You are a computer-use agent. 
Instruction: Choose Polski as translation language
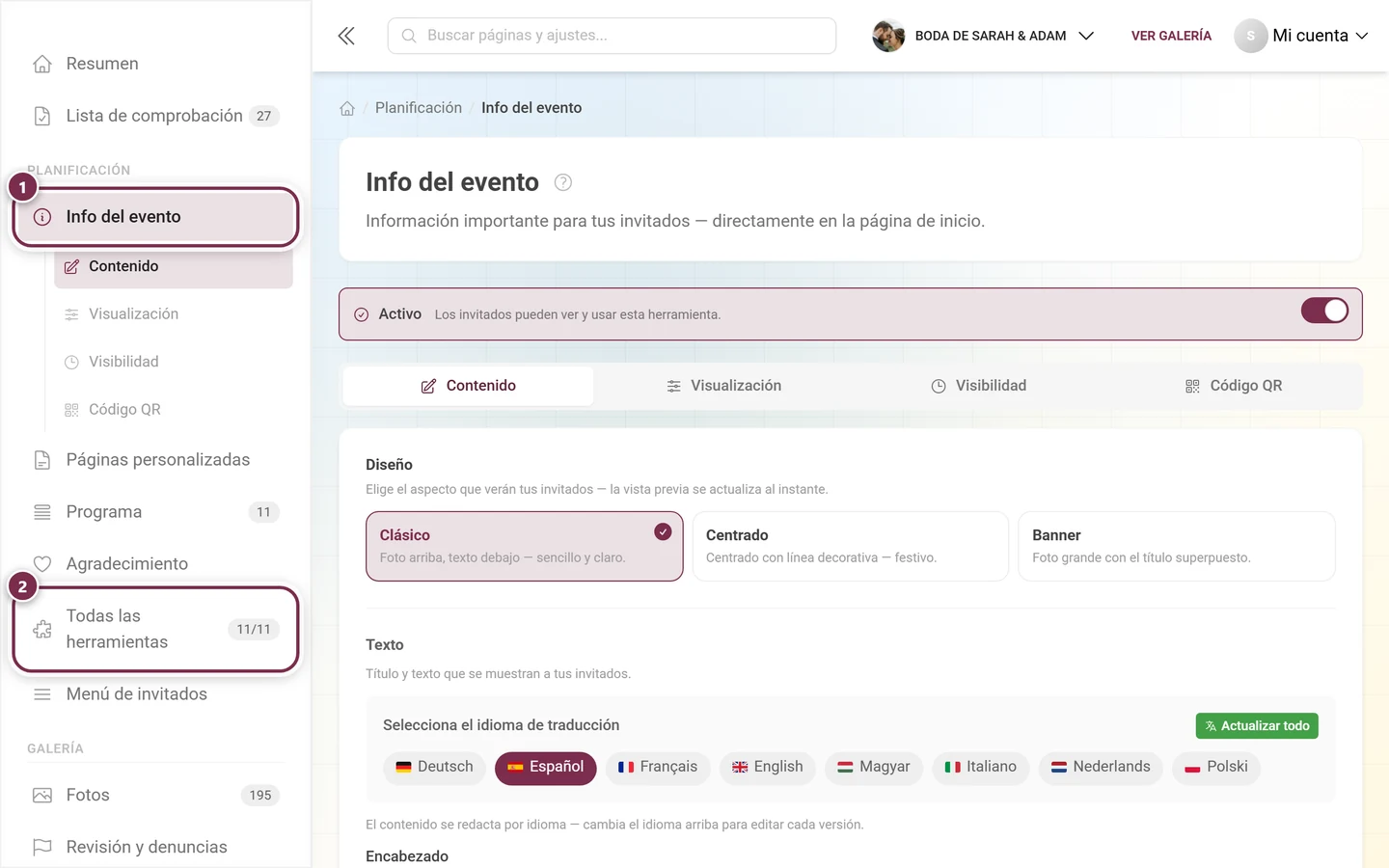(1216, 768)
